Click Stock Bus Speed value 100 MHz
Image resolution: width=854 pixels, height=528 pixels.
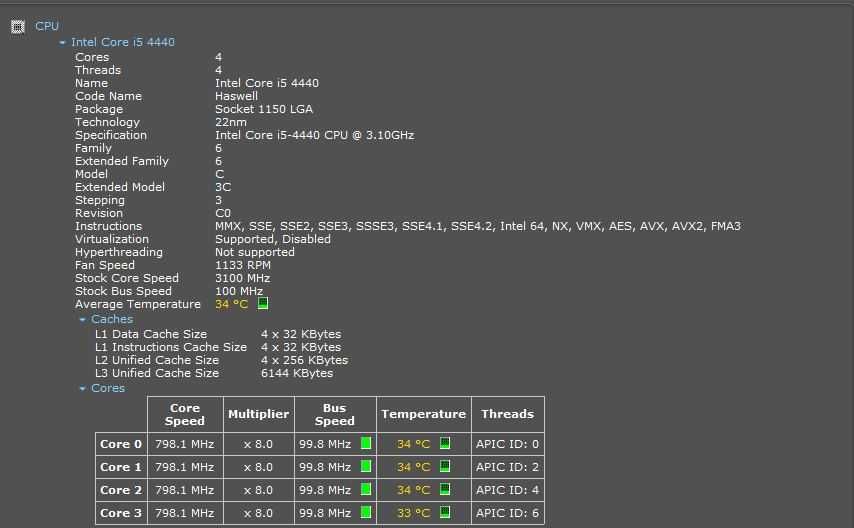coord(239,292)
